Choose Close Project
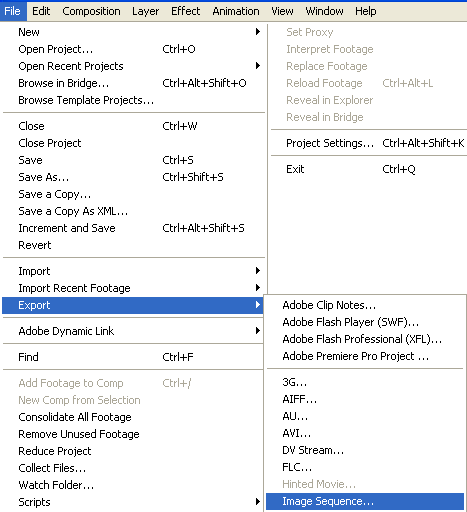 tap(133, 143)
